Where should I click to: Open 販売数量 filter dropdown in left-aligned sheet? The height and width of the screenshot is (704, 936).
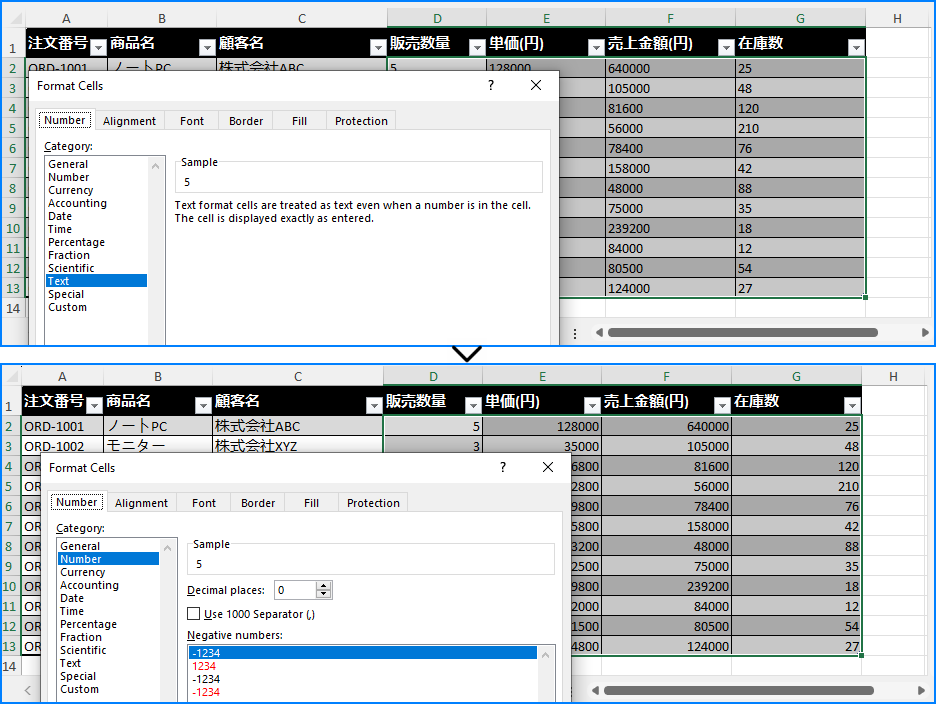[x=477, y=47]
